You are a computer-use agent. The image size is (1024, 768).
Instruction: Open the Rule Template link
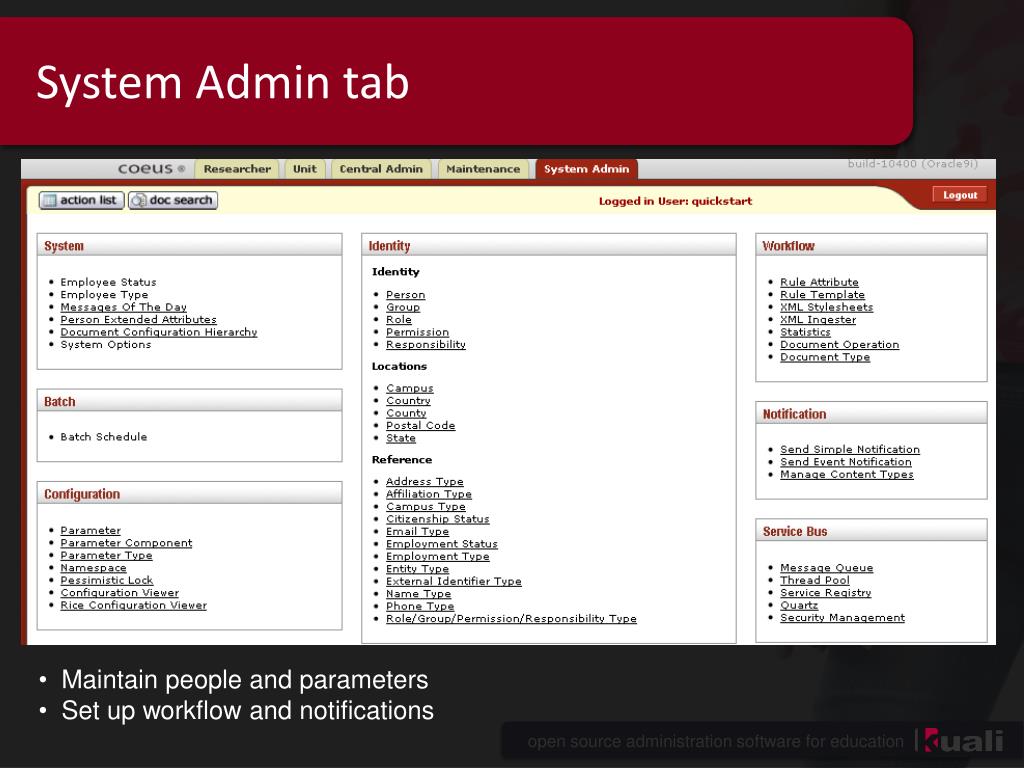pos(822,295)
